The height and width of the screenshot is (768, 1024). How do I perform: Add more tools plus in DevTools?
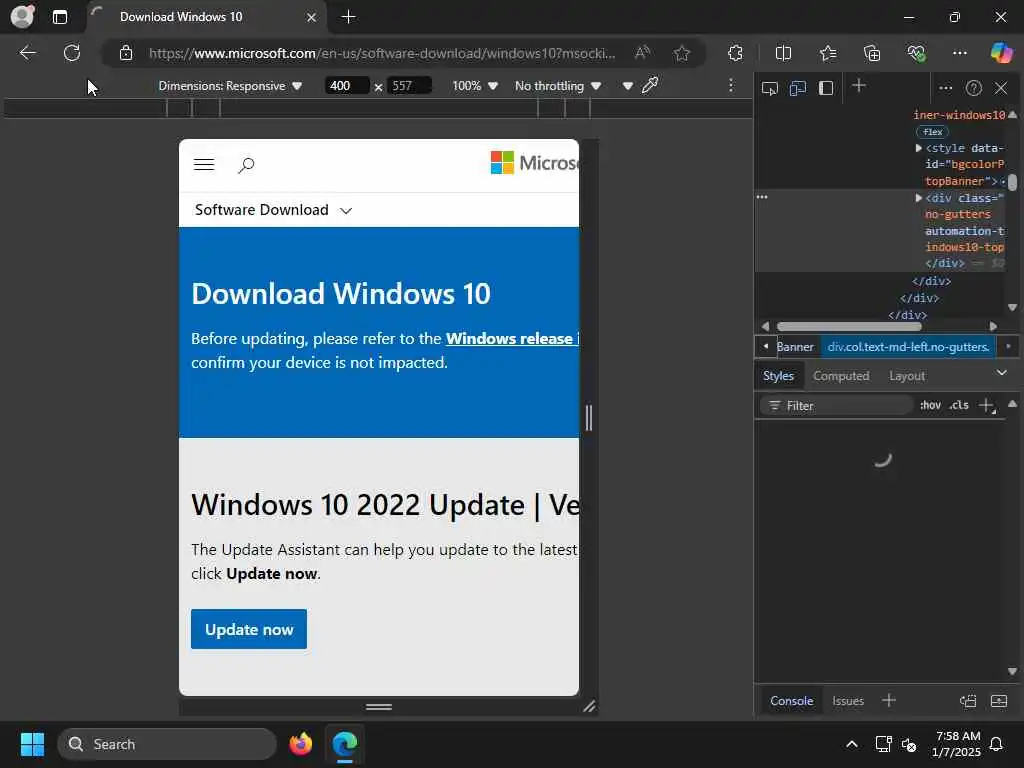click(859, 86)
